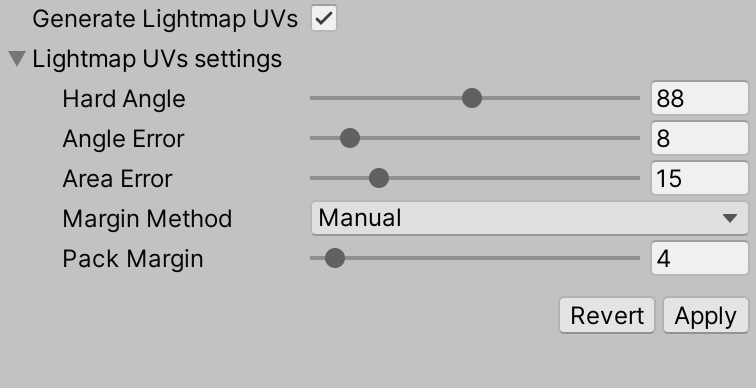This screenshot has width=756, height=388.
Task: Click the Hard Angle property label
Action: tap(124, 99)
